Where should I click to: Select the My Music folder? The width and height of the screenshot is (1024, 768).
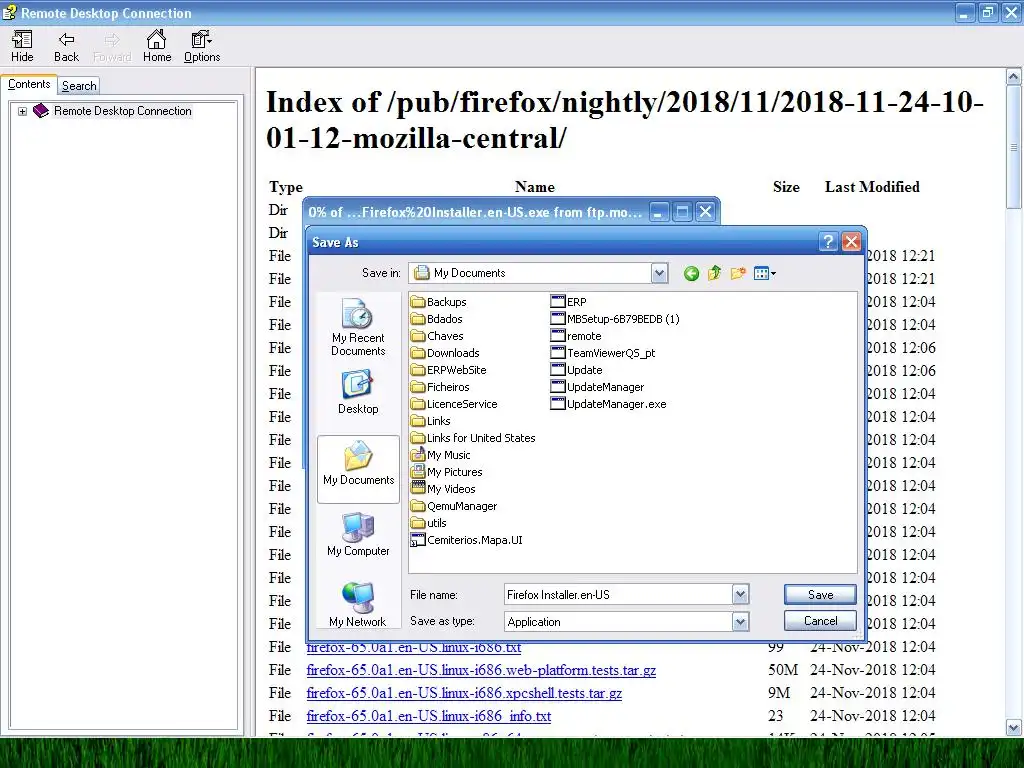[x=440, y=455]
